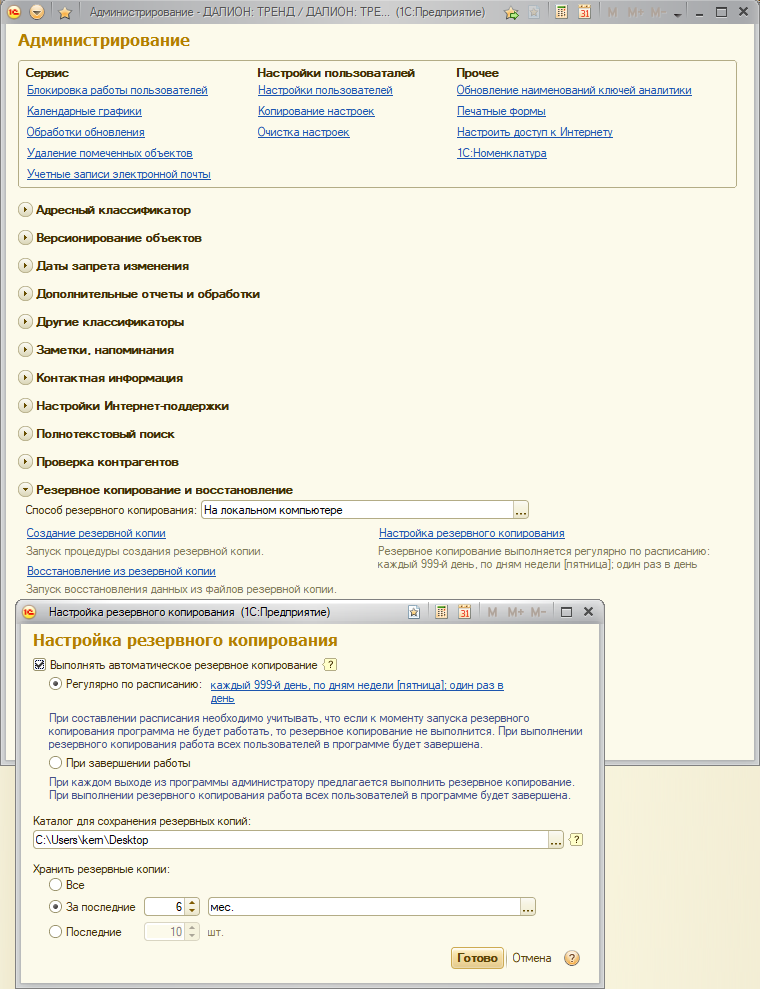Open the 1C main menu dropdown button
760x989 pixels.
(37, 12)
